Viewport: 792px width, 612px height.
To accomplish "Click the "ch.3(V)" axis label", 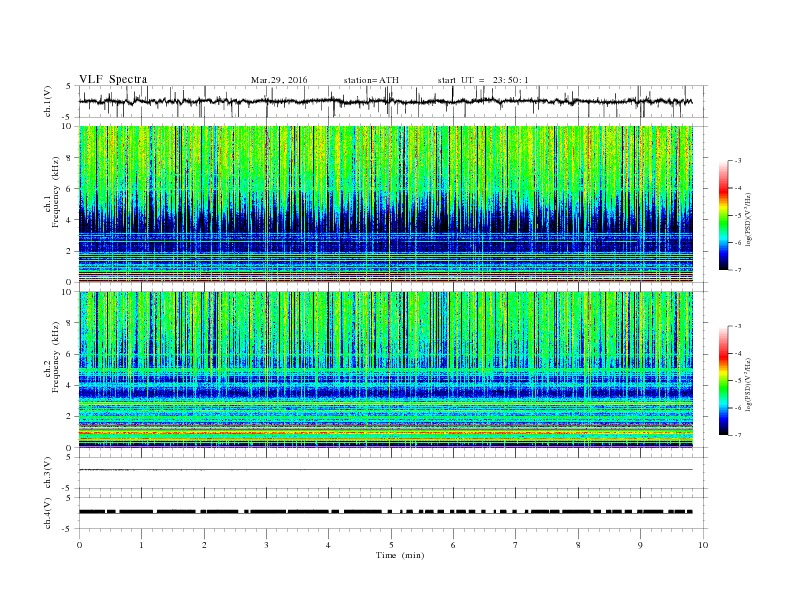I will (48, 473).
